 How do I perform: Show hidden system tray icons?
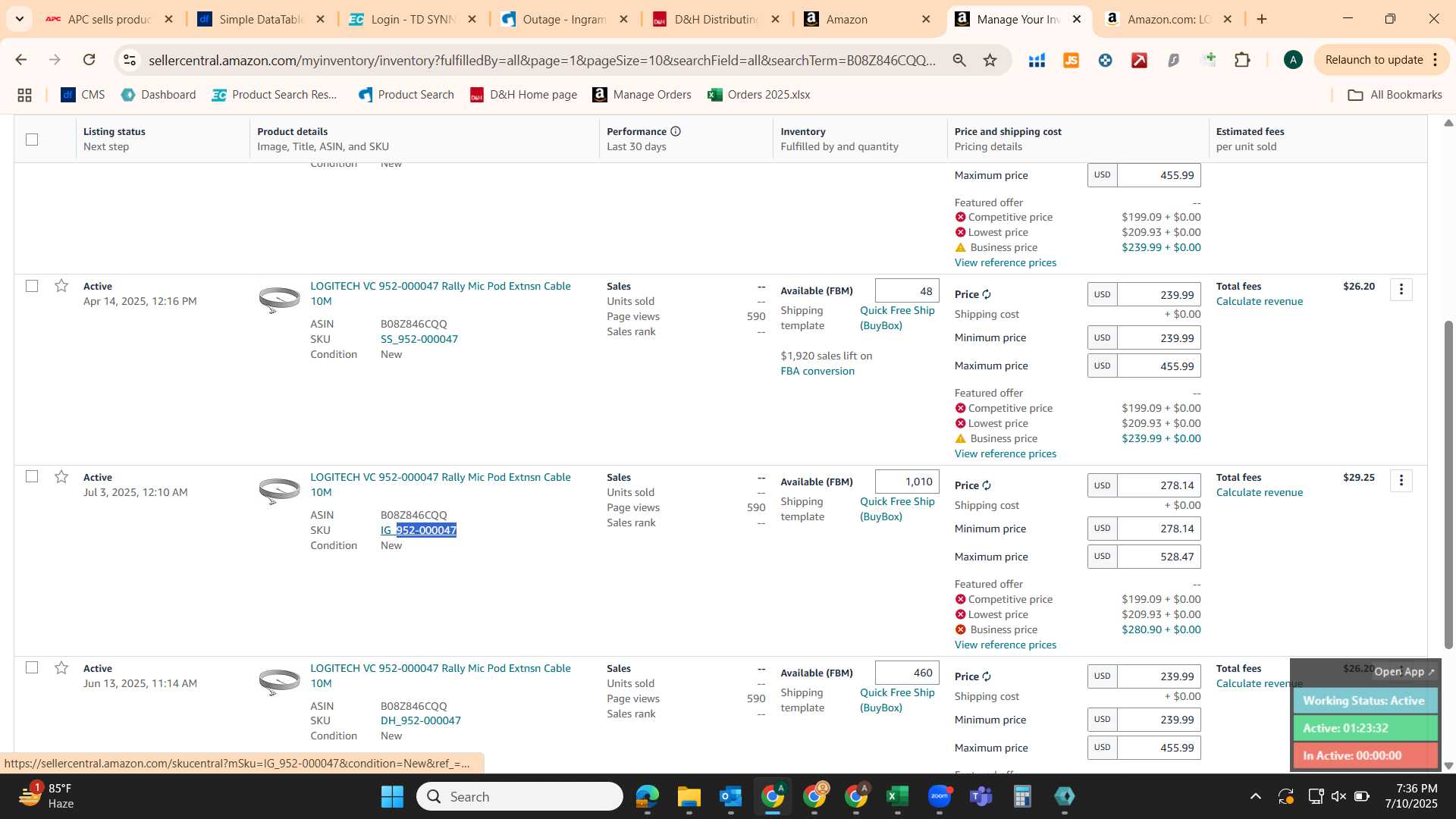coord(1256,796)
